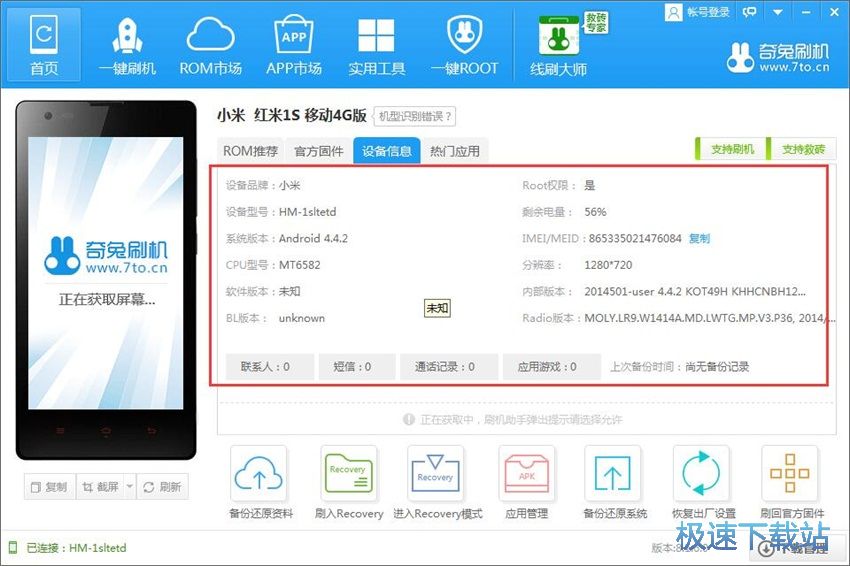This screenshot has height=566, width=850.
Task: Open 短信 : 0 box
Action: point(357,366)
